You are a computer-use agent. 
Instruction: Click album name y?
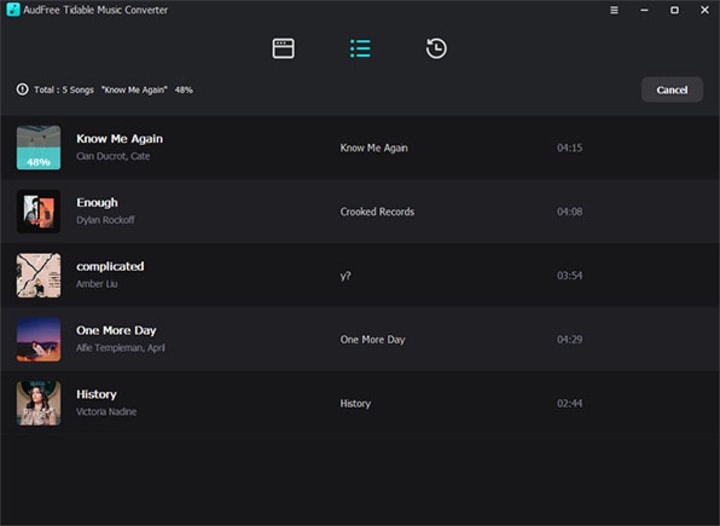point(345,276)
